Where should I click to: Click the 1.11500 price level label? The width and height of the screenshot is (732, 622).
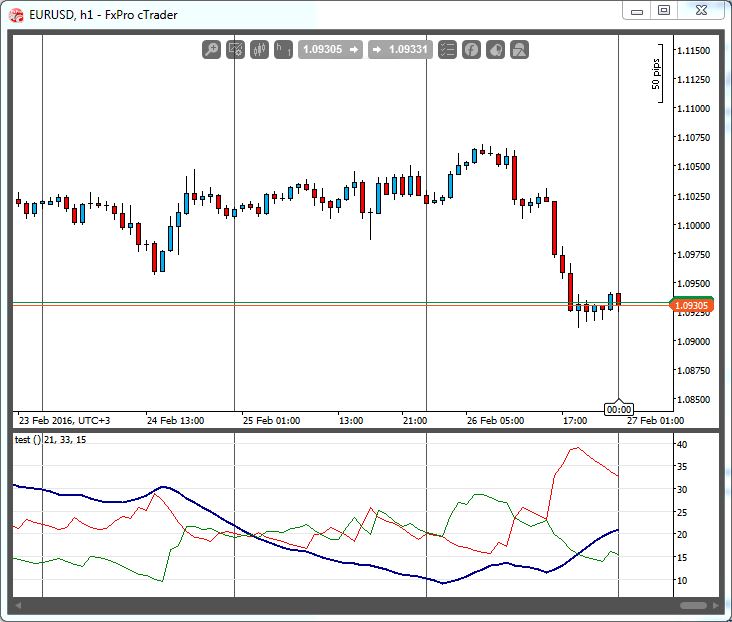point(694,50)
